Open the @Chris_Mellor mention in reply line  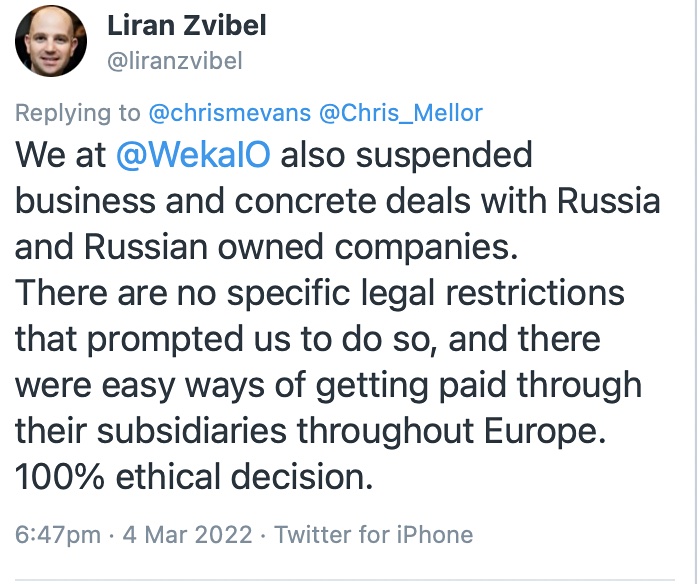(401, 113)
